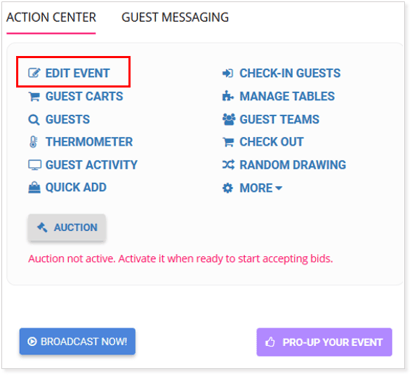Click the Guests magnifier search icon
This screenshot has width=412, height=376.
(x=34, y=119)
